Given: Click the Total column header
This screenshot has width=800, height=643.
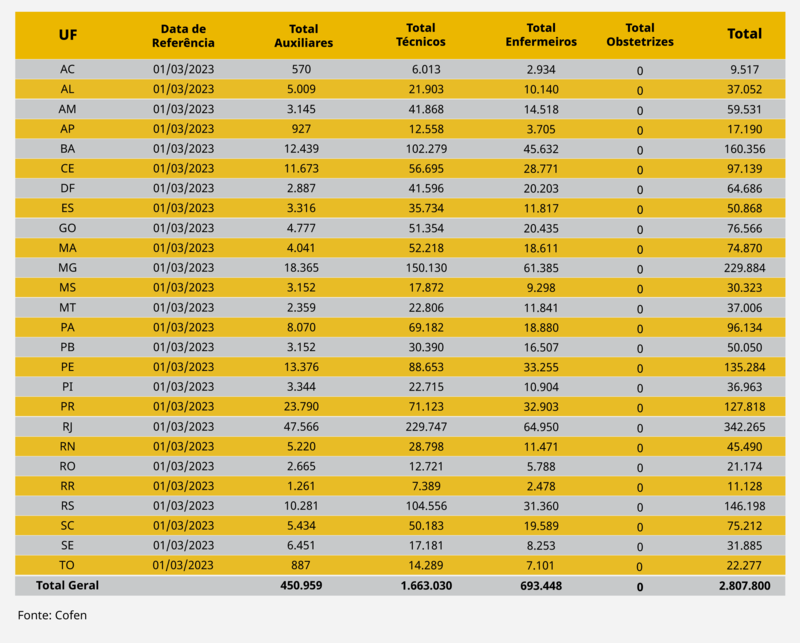Looking at the screenshot, I should coord(744,34).
